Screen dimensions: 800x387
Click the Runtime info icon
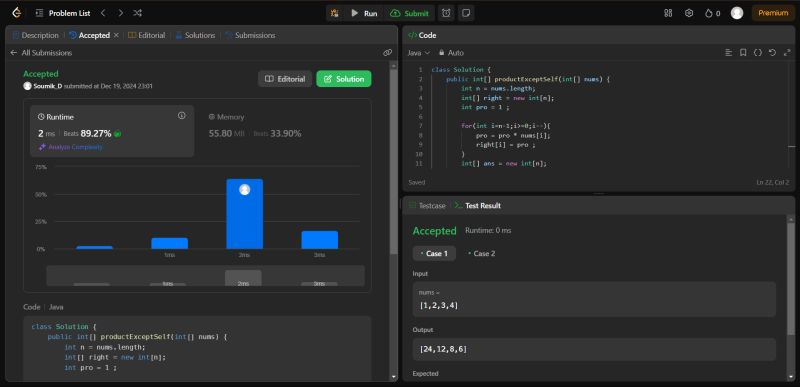click(x=182, y=116)
